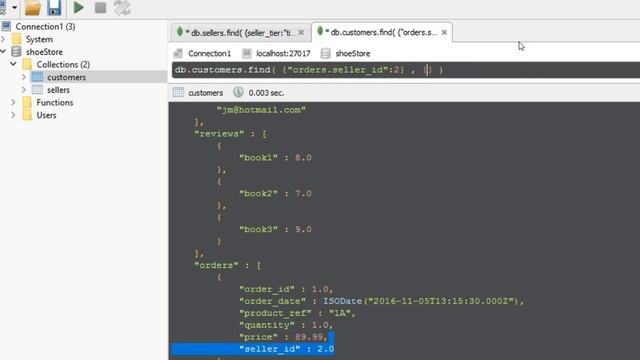Click the 0.003 sec. timing label
The width and height of the screenshot is (640, 360).
266,93
